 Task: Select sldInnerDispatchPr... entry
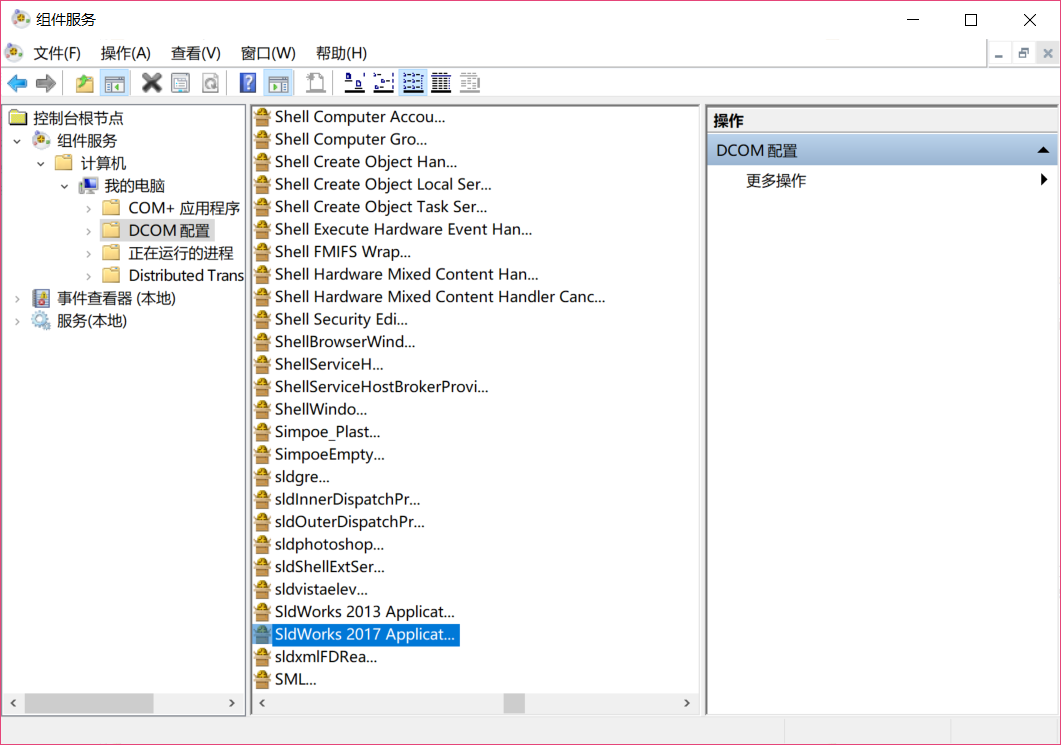[348, 499]
